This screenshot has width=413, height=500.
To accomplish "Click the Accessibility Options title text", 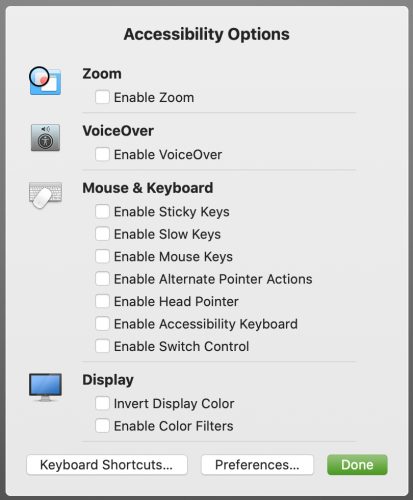I will tap(206, 34).
